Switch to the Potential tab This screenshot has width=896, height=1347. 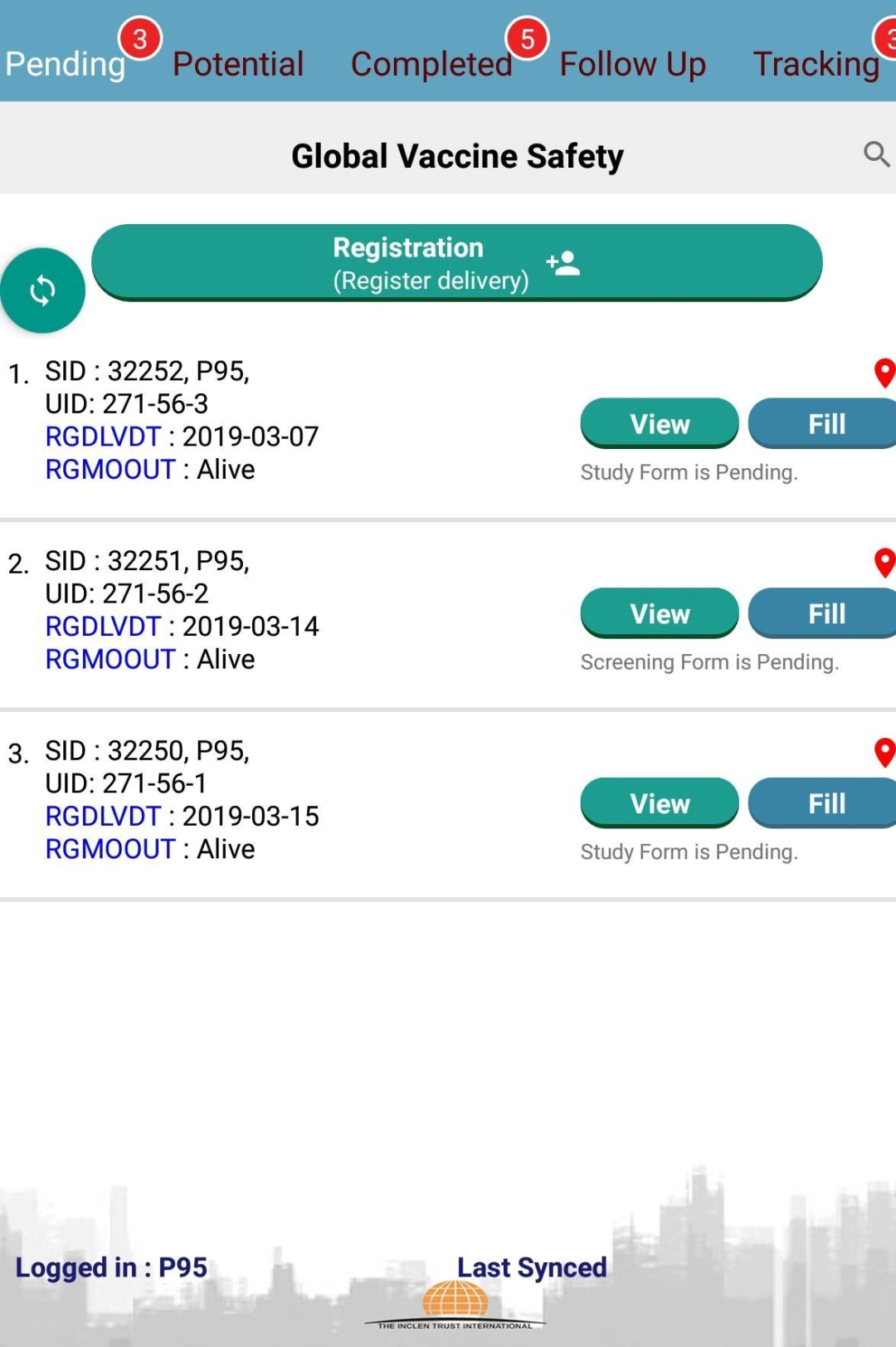[x=238, y=64]
